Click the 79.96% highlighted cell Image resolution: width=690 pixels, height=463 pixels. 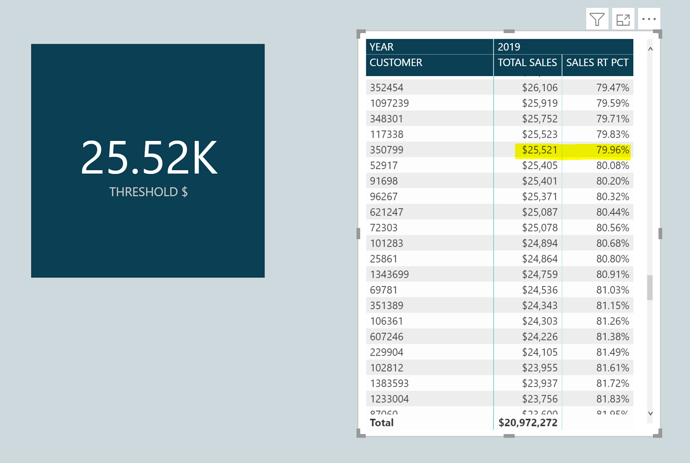(613, 150)
